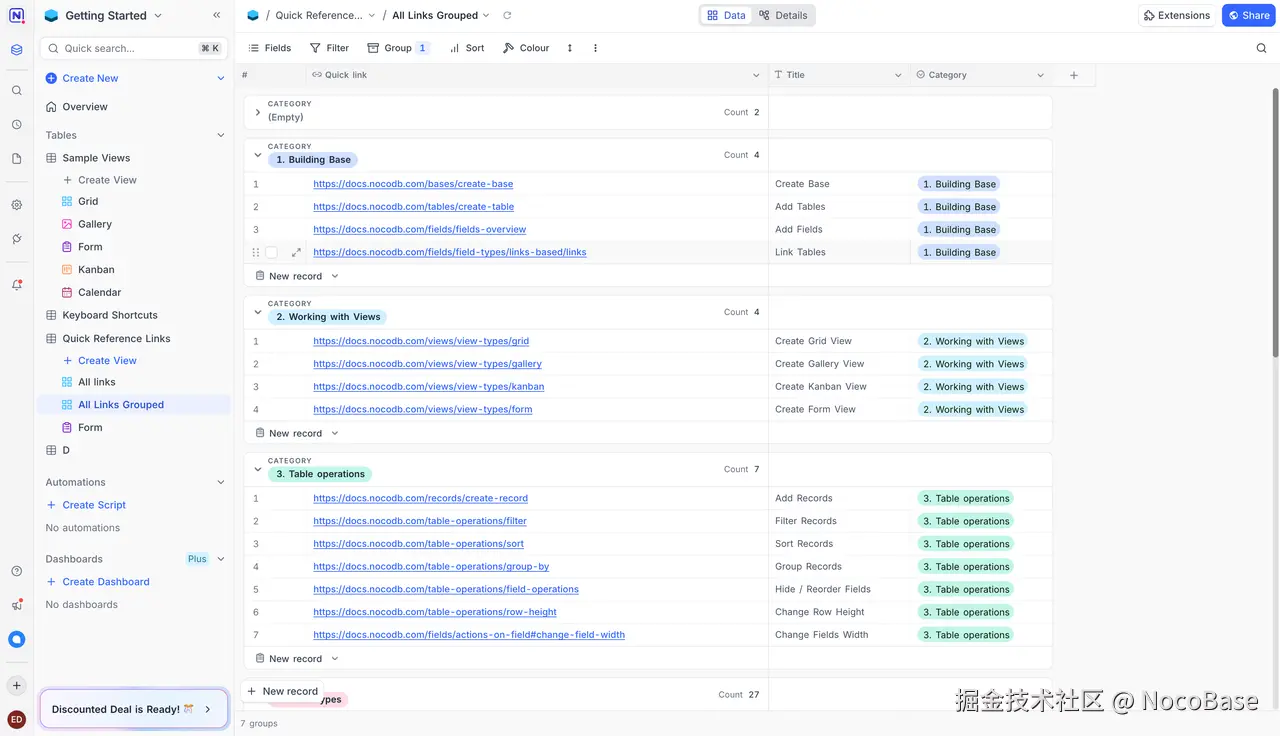Open the Title column header dropdown

pyautogui.click(x=897, y=75)
